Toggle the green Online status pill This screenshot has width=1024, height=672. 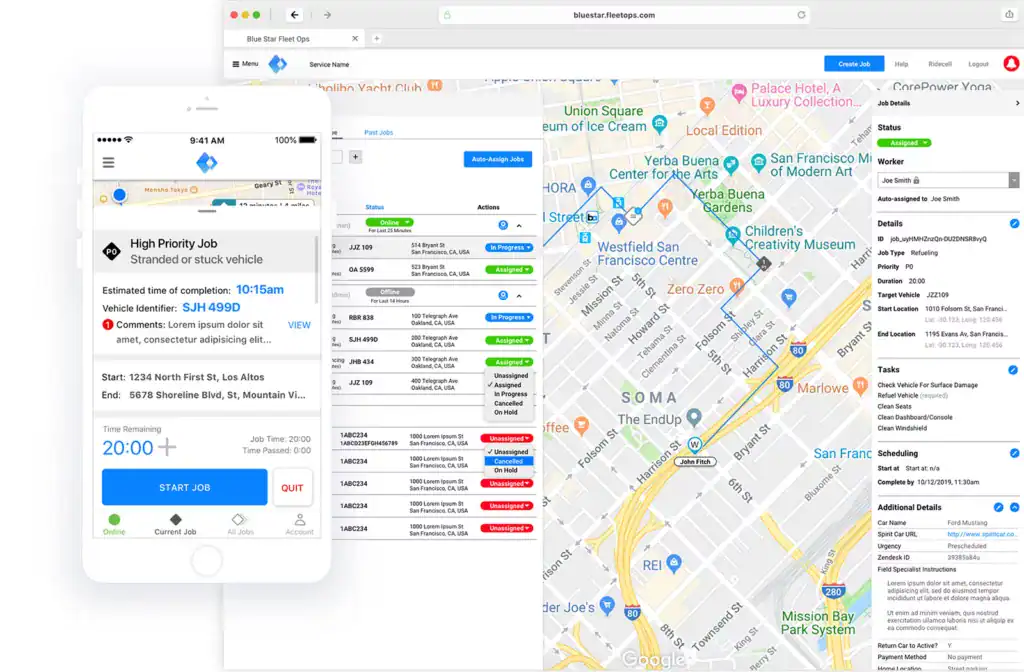click(x=389, y=222)
